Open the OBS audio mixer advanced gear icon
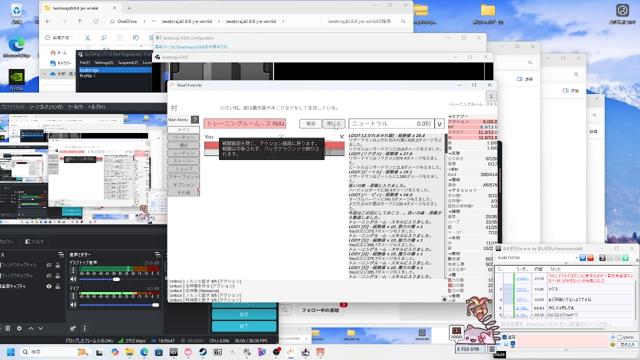This screenshot has width=640, height=360. point(73,328)
